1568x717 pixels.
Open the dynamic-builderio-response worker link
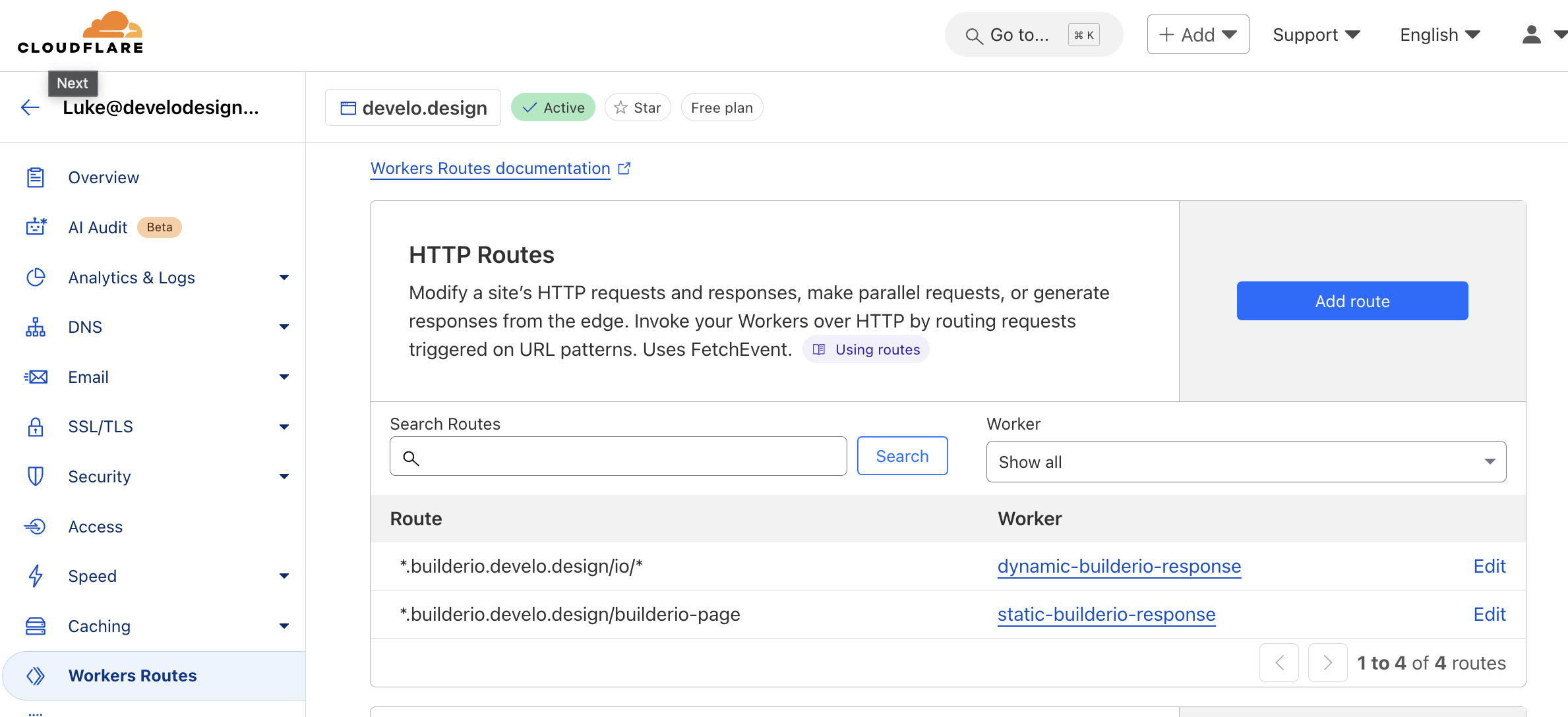tap(1119, 566)
